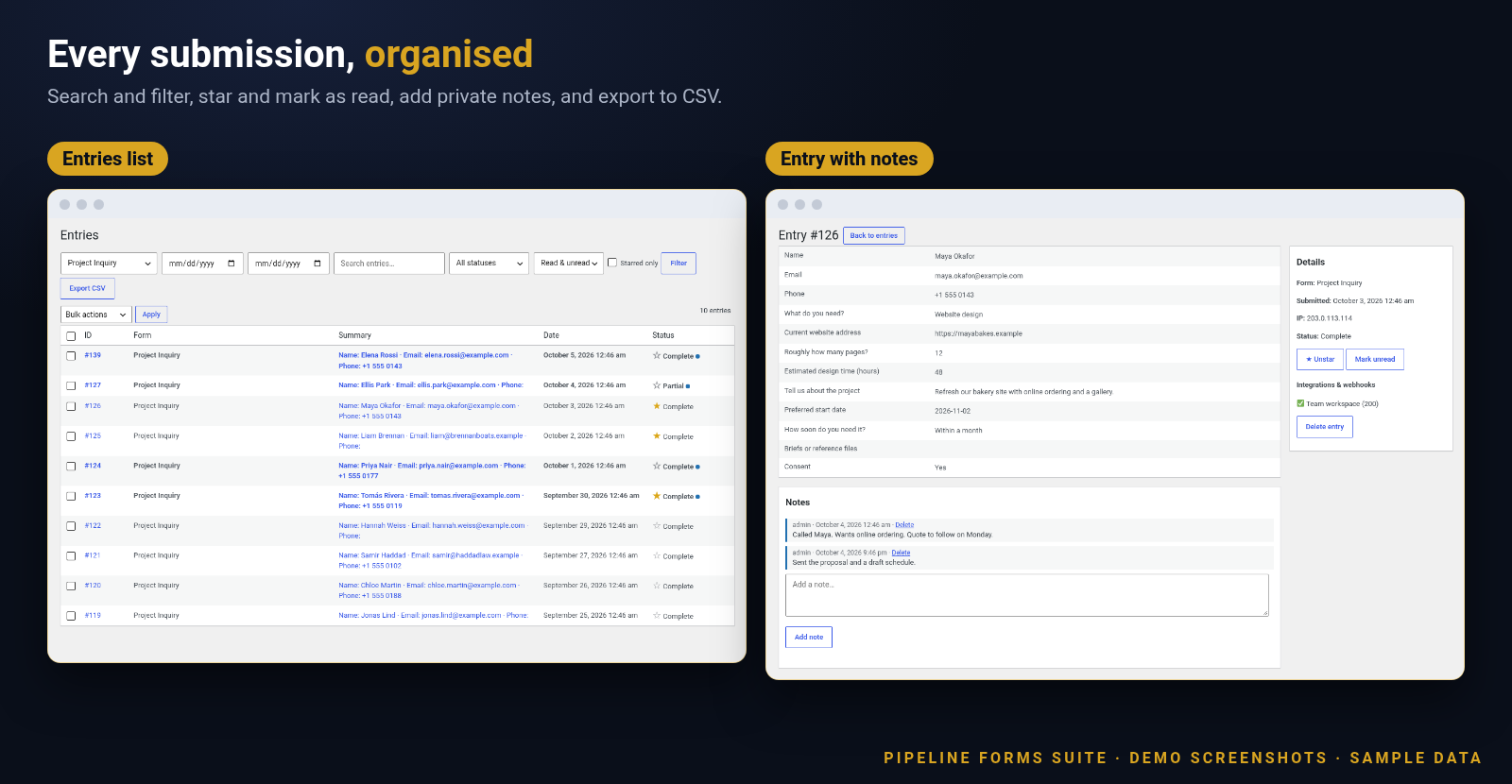This screenshot has width=1512, height=784.
Task: Unstar entry #123 via its gold star
Action: pyautogui.click(x=657, y=496)
